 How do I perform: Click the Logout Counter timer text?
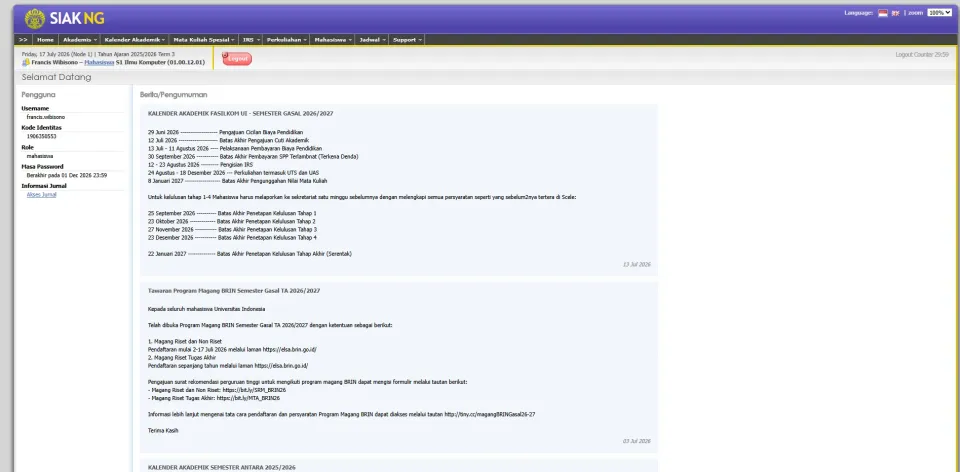(922, 54)
